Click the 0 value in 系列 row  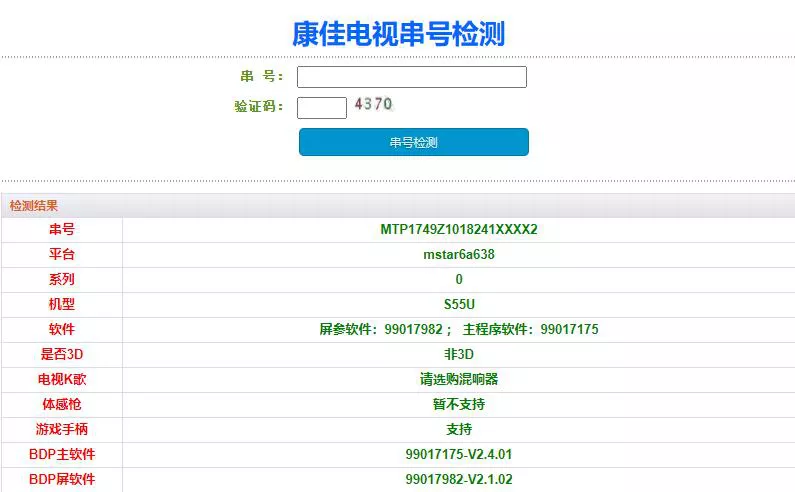[x=459, y=279]
